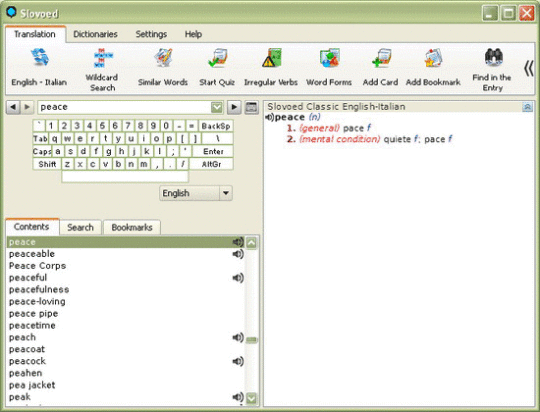Show Word Forms
Screen dimensions: 540x412
tap(329, 67)
